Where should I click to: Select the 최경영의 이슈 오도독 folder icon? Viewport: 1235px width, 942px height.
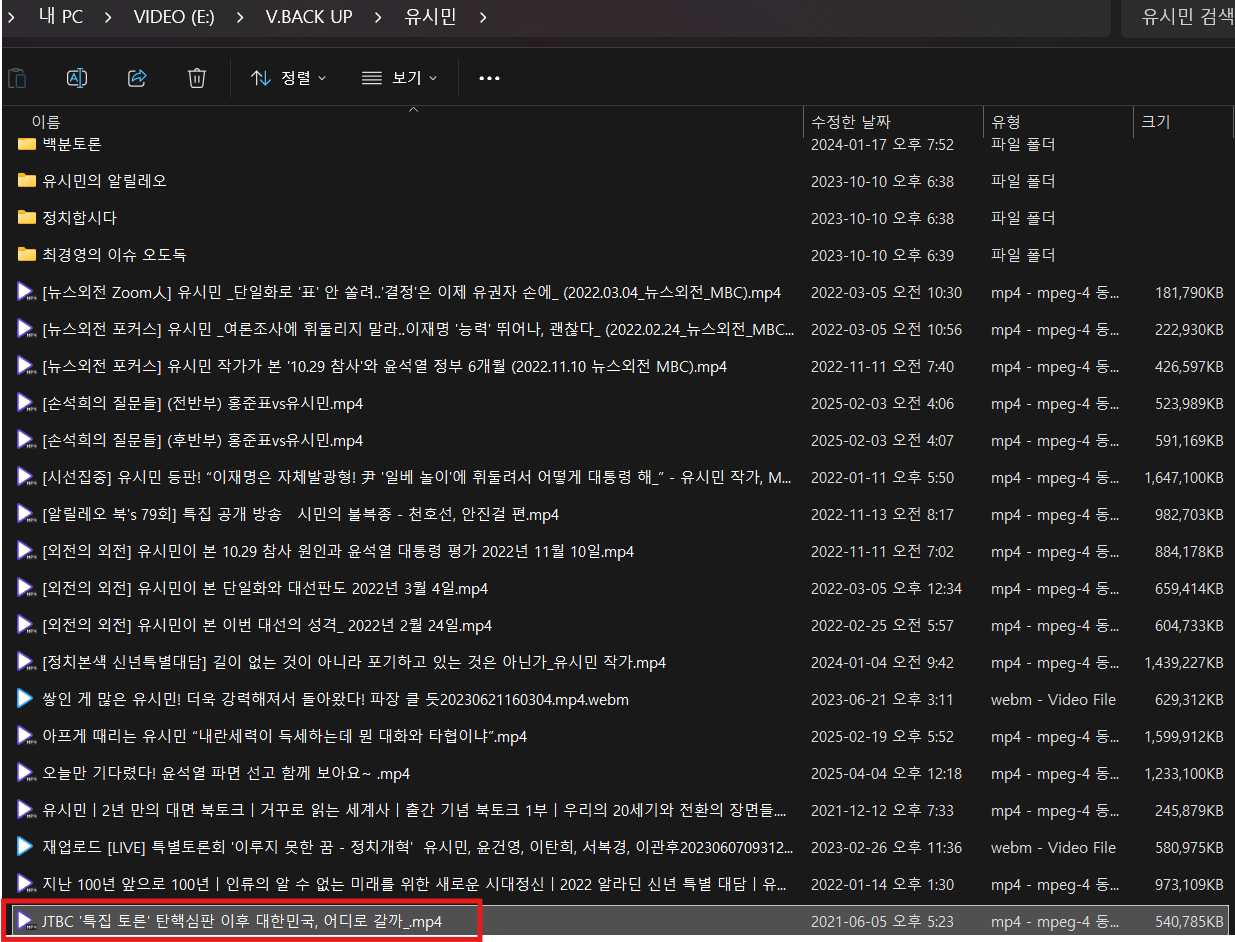pos(27,255)
